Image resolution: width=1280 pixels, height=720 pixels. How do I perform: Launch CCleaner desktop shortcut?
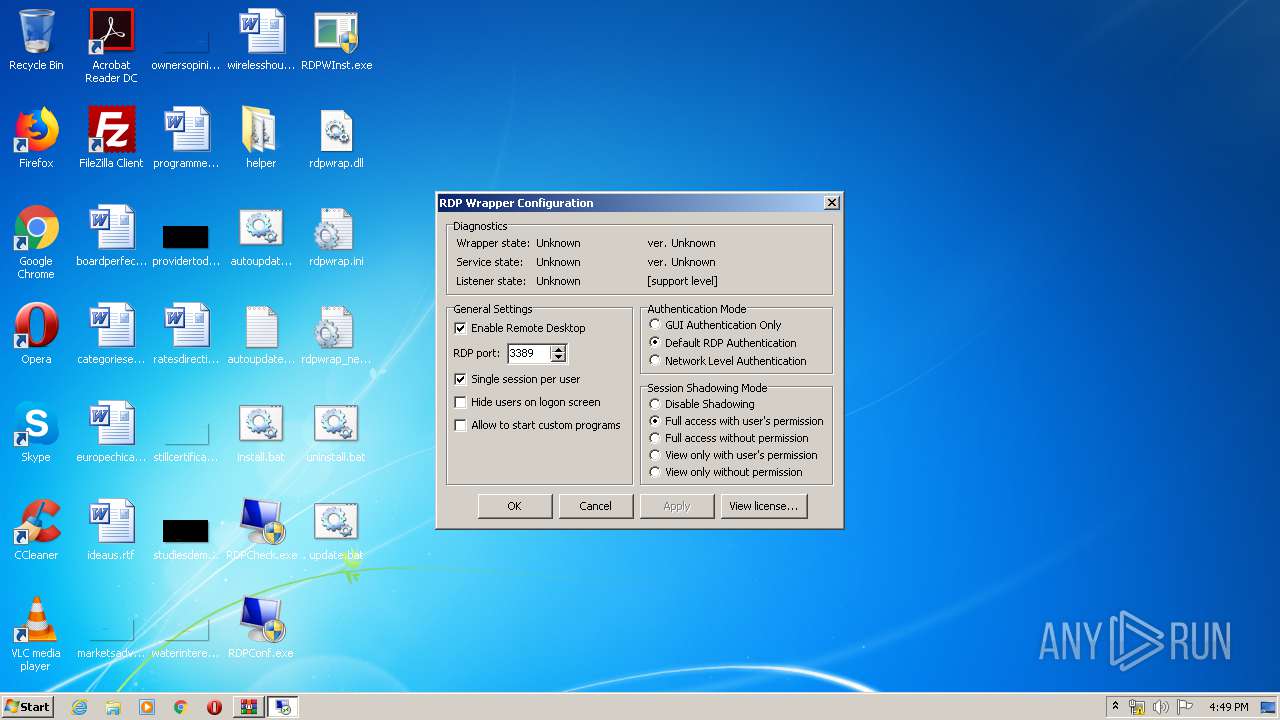(36, 530)
